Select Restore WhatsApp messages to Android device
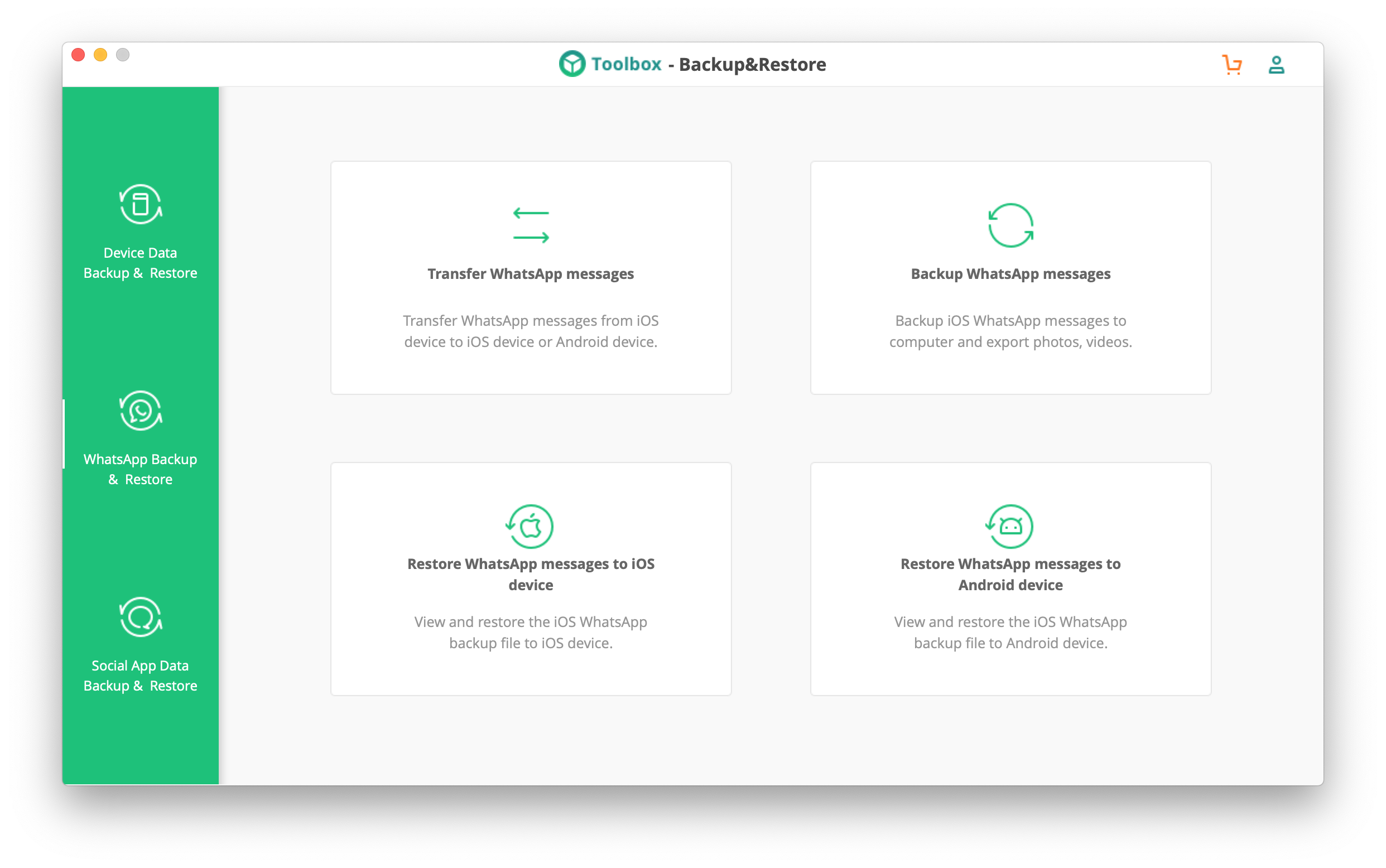The height and width of the screenshot is (868, 1386). 1010,574
